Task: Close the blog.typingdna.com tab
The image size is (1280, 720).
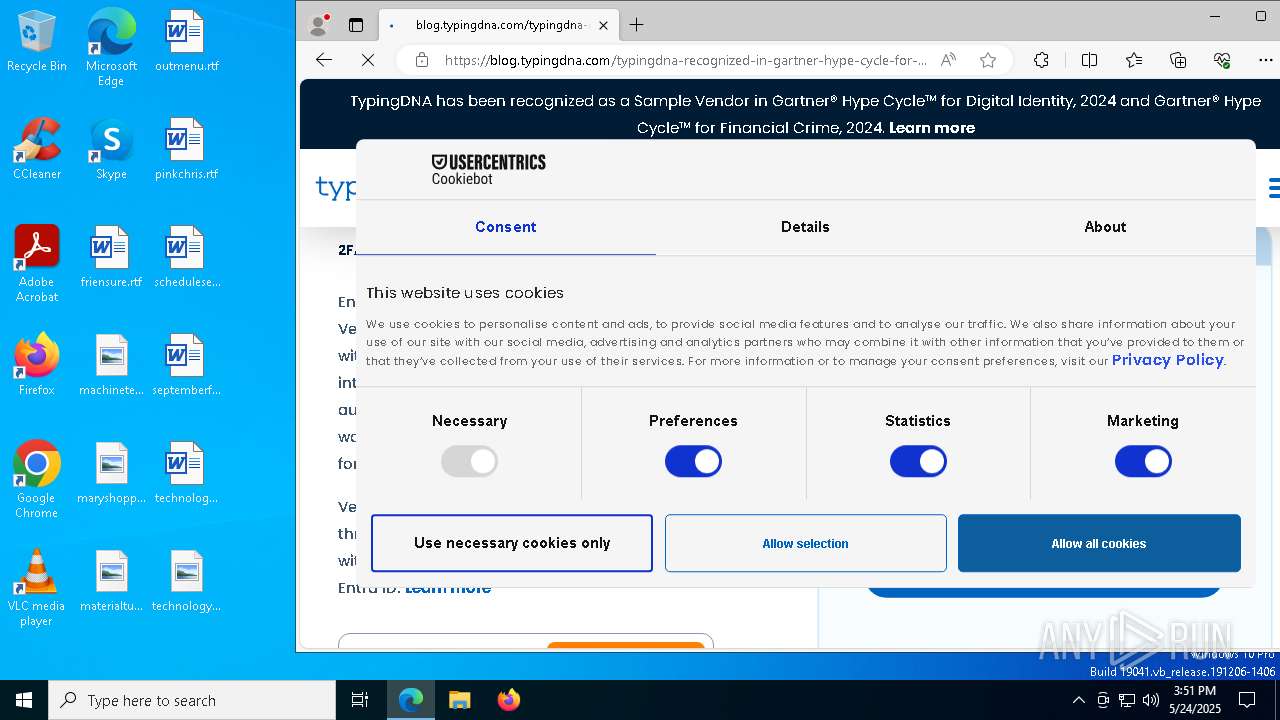Action: tap(604, 25)
